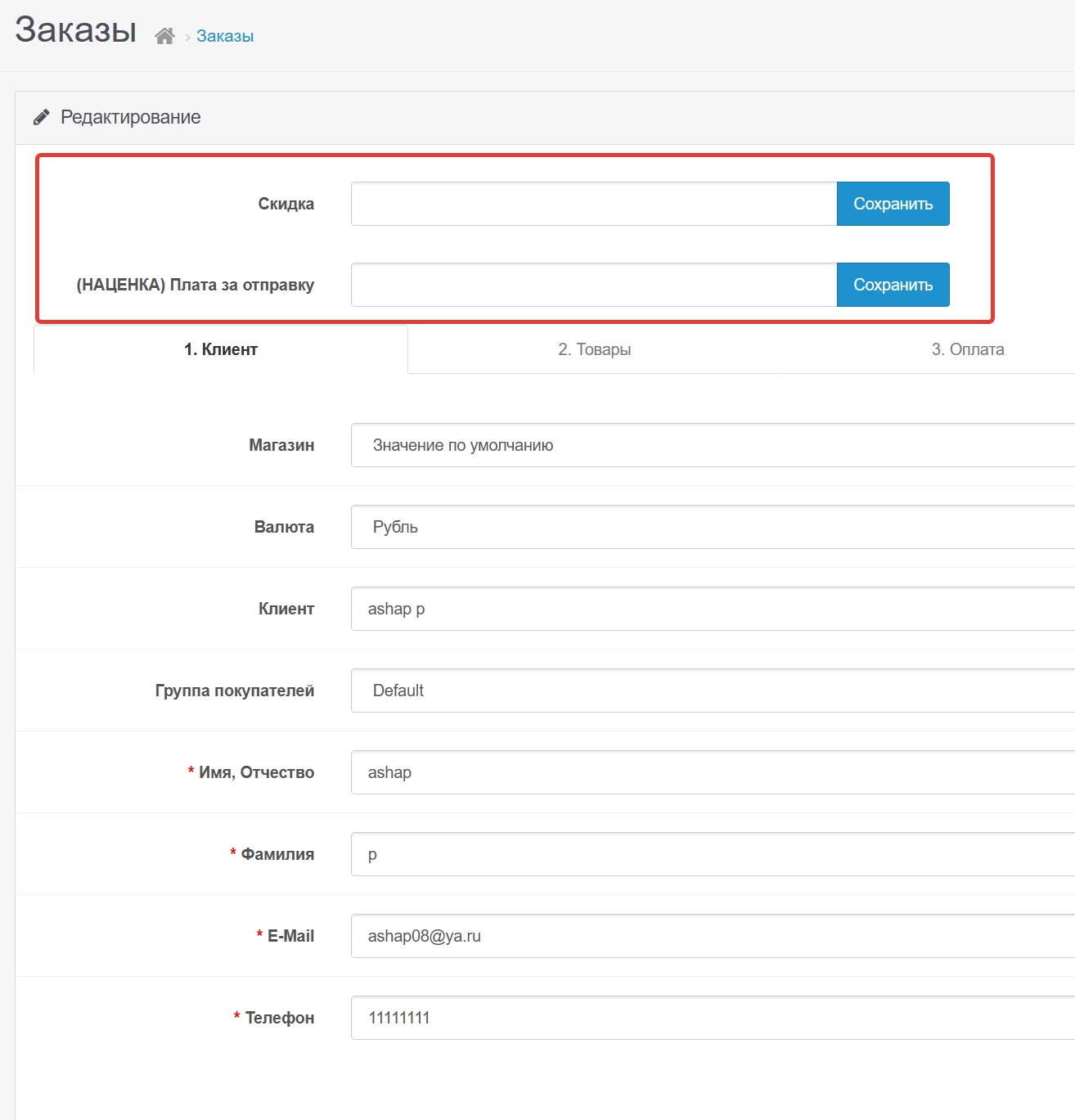
Task: Click the home icon in breadcrumb
Action: (164, 36)
